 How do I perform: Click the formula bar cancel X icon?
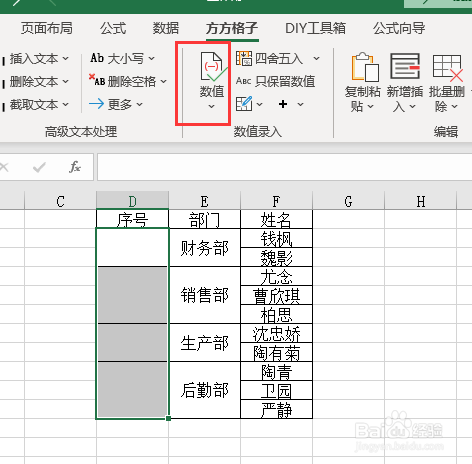click(x=4, y=167)
